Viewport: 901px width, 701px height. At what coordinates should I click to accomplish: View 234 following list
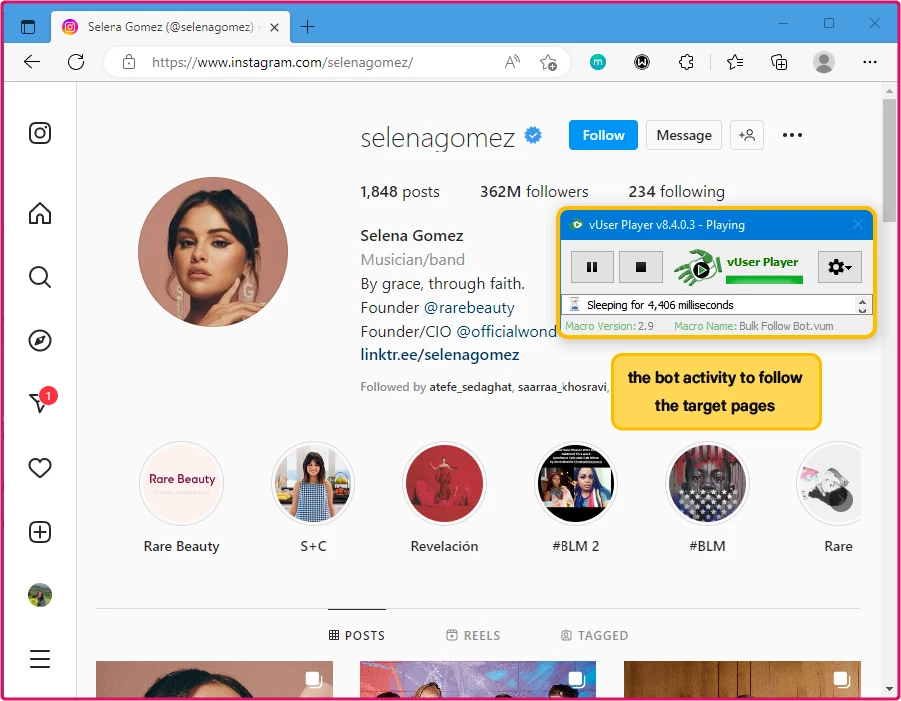click(x=676, y=191)
